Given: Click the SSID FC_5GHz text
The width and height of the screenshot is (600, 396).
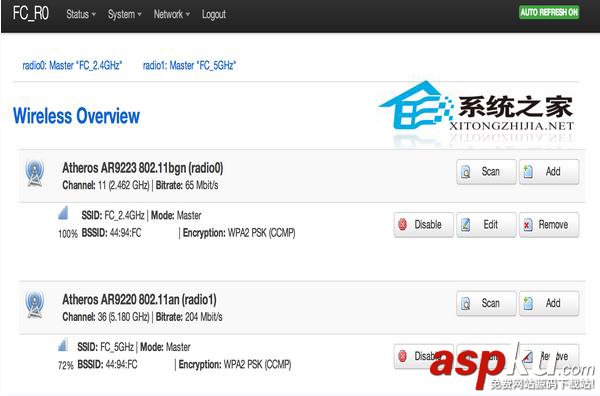Looking at the screenshot, I should [x=105, y=347].
